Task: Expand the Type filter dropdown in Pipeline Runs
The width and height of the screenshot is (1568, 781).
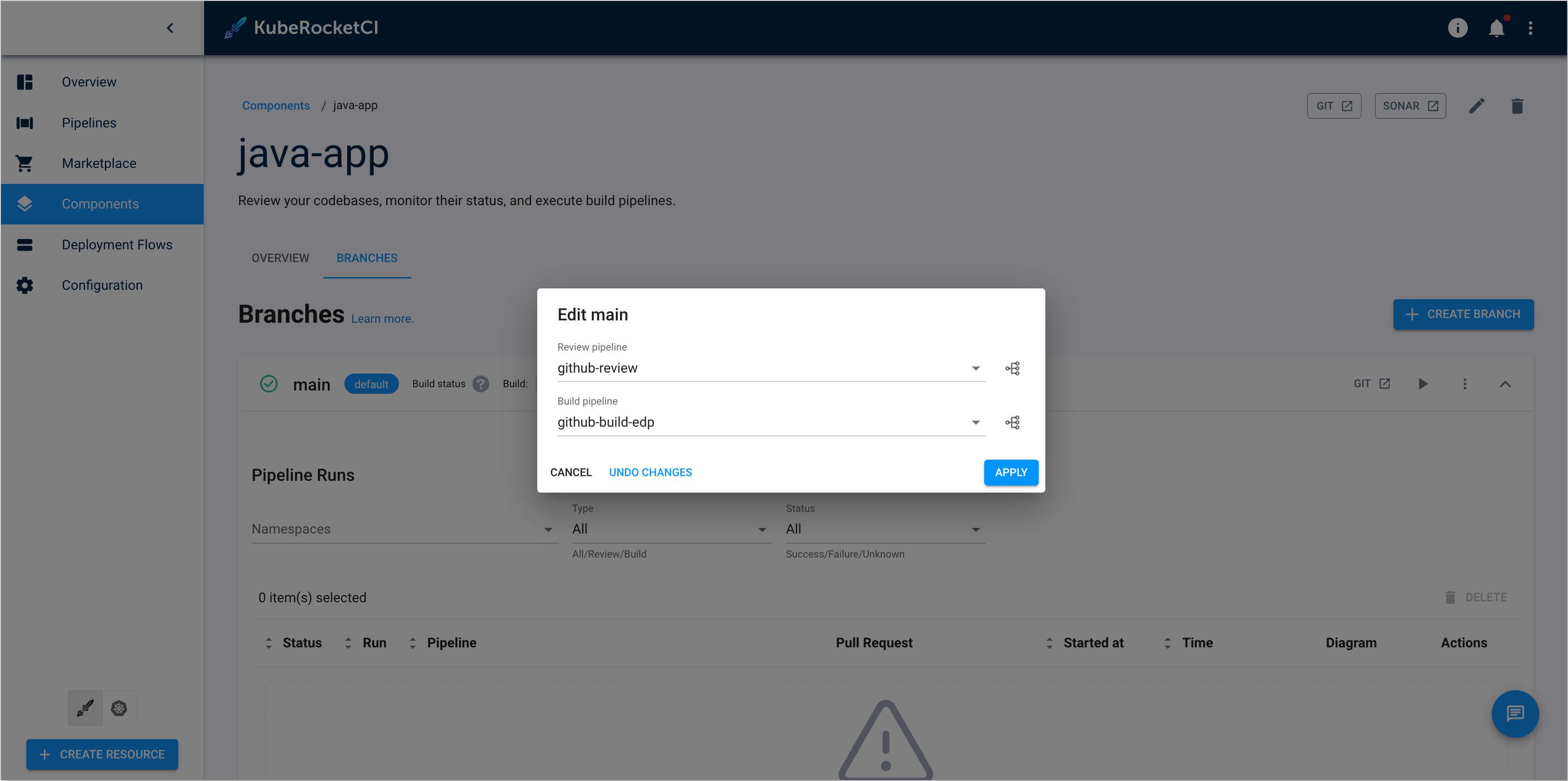Action: pyautogui.click(x=762, y=529)
